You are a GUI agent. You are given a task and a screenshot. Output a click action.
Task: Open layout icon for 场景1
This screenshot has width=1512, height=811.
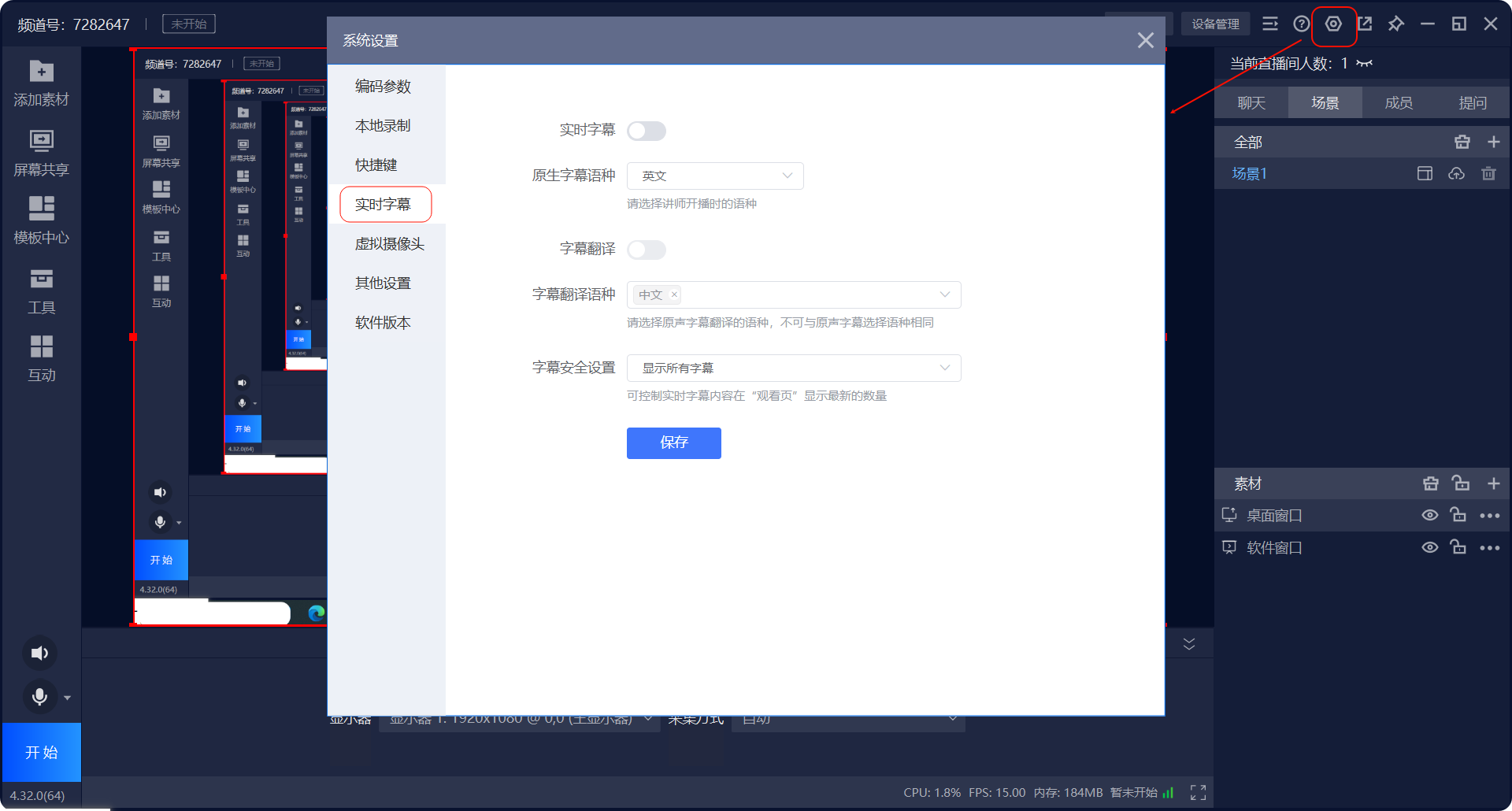click(1425, 173)
